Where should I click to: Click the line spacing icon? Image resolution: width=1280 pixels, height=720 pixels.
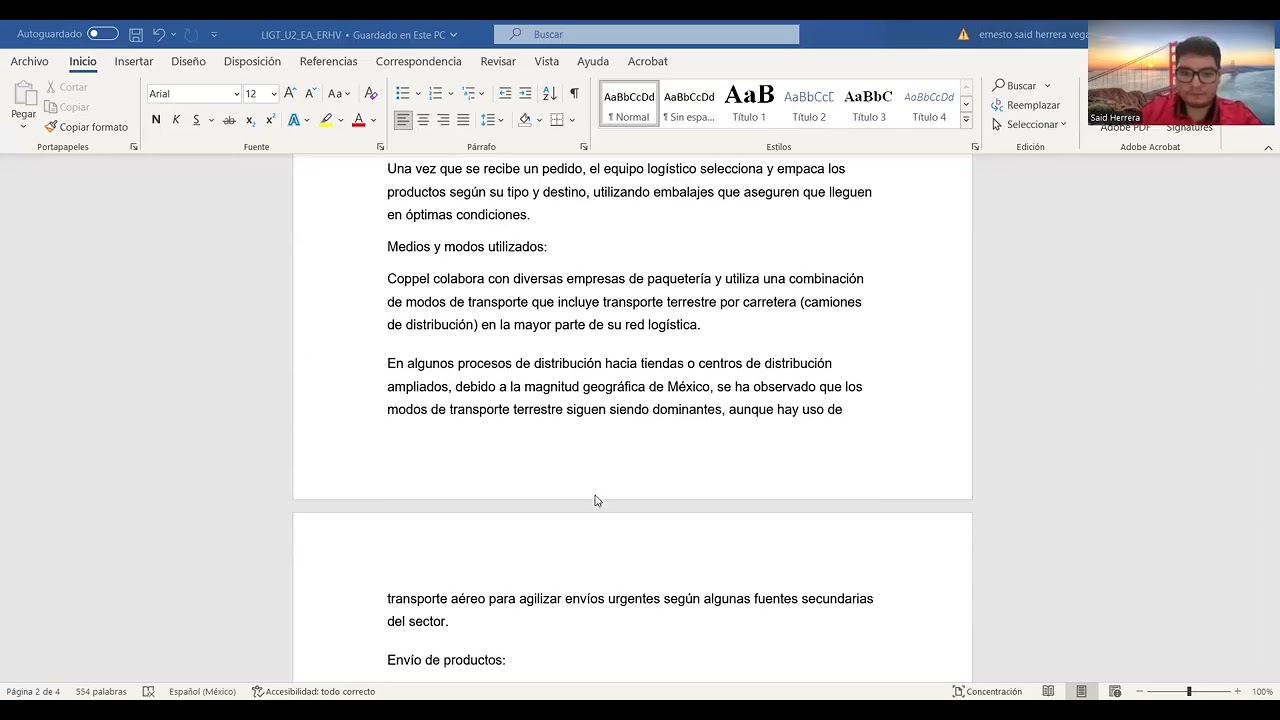tap(488, 120)
